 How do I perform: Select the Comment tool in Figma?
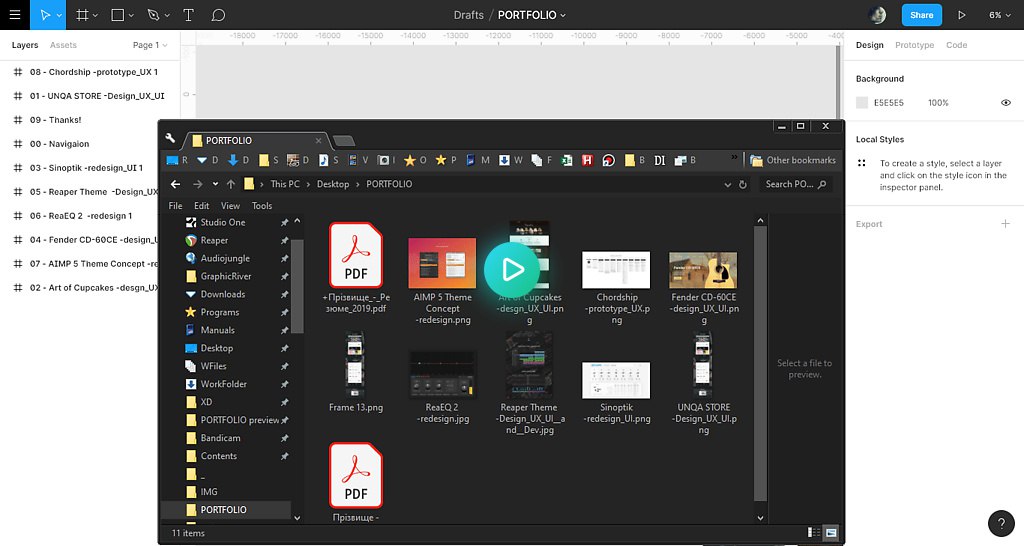[x=219, y=14]
